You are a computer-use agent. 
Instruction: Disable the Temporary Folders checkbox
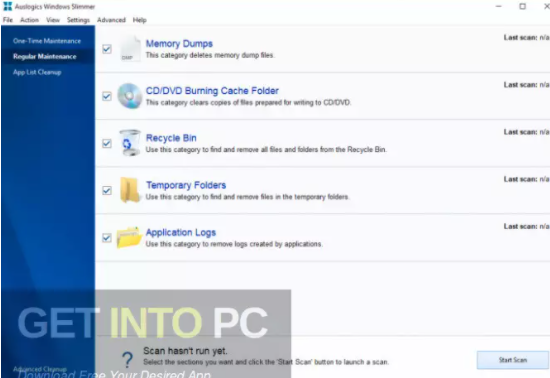coord(107,190)
